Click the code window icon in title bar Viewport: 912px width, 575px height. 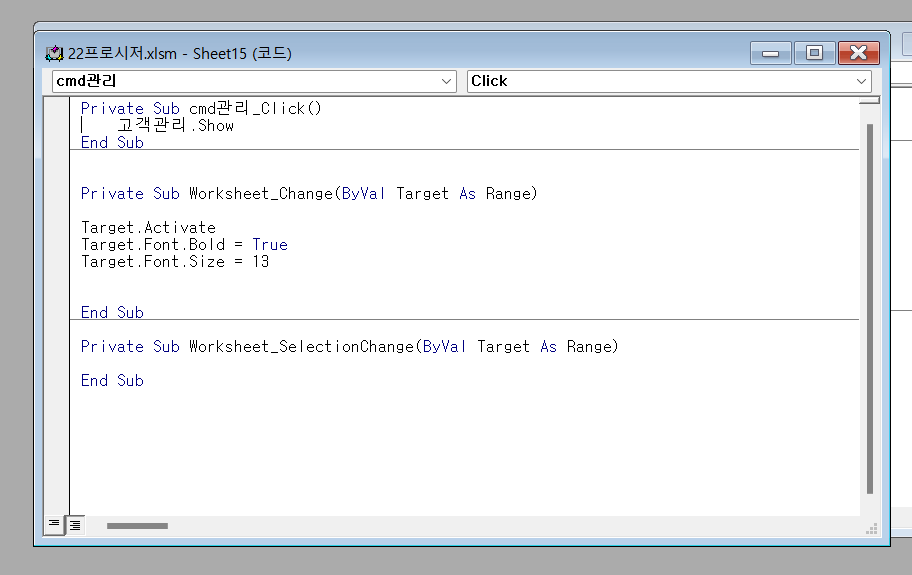[x=54, y=54]
